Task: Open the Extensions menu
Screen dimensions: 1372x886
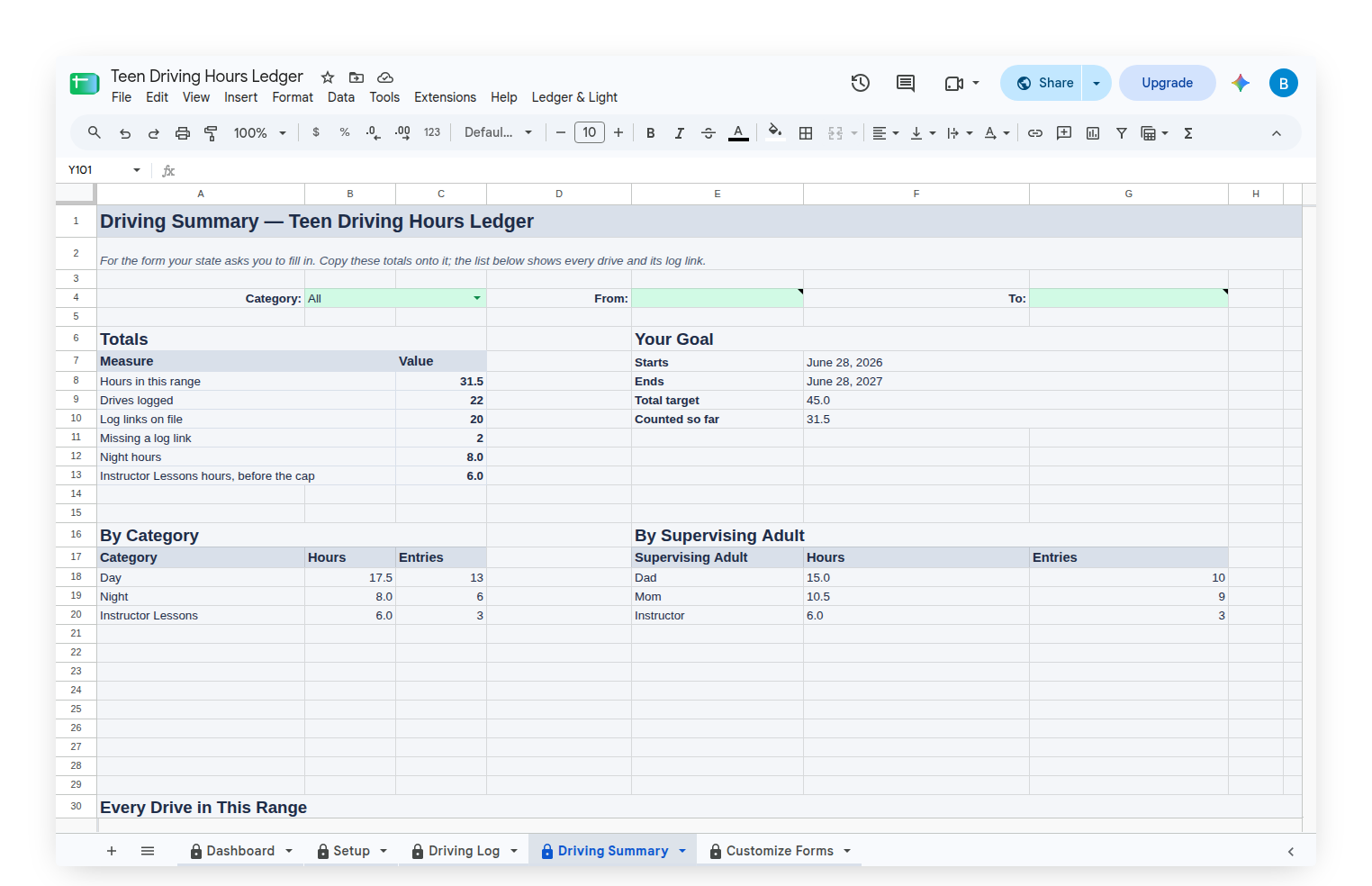Action: [445, 97]
